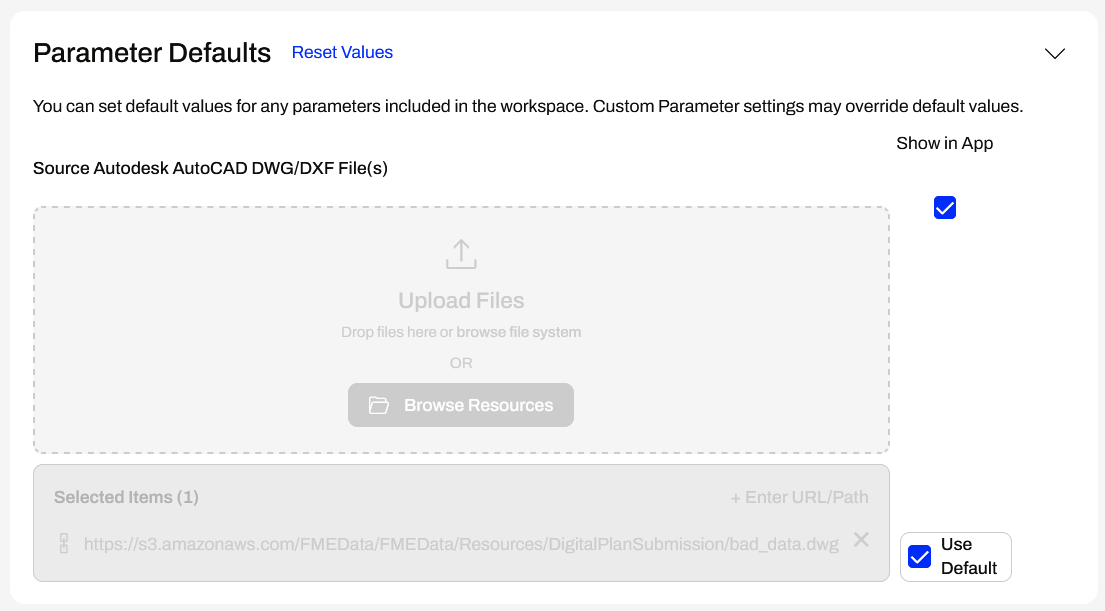
Task: Select the bad_data.dwg URL entry
Action: pos(461,545)
